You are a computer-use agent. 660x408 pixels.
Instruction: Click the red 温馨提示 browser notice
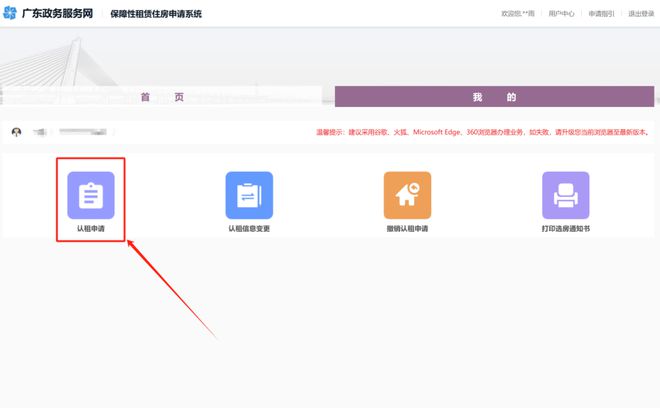pos(482,132)
